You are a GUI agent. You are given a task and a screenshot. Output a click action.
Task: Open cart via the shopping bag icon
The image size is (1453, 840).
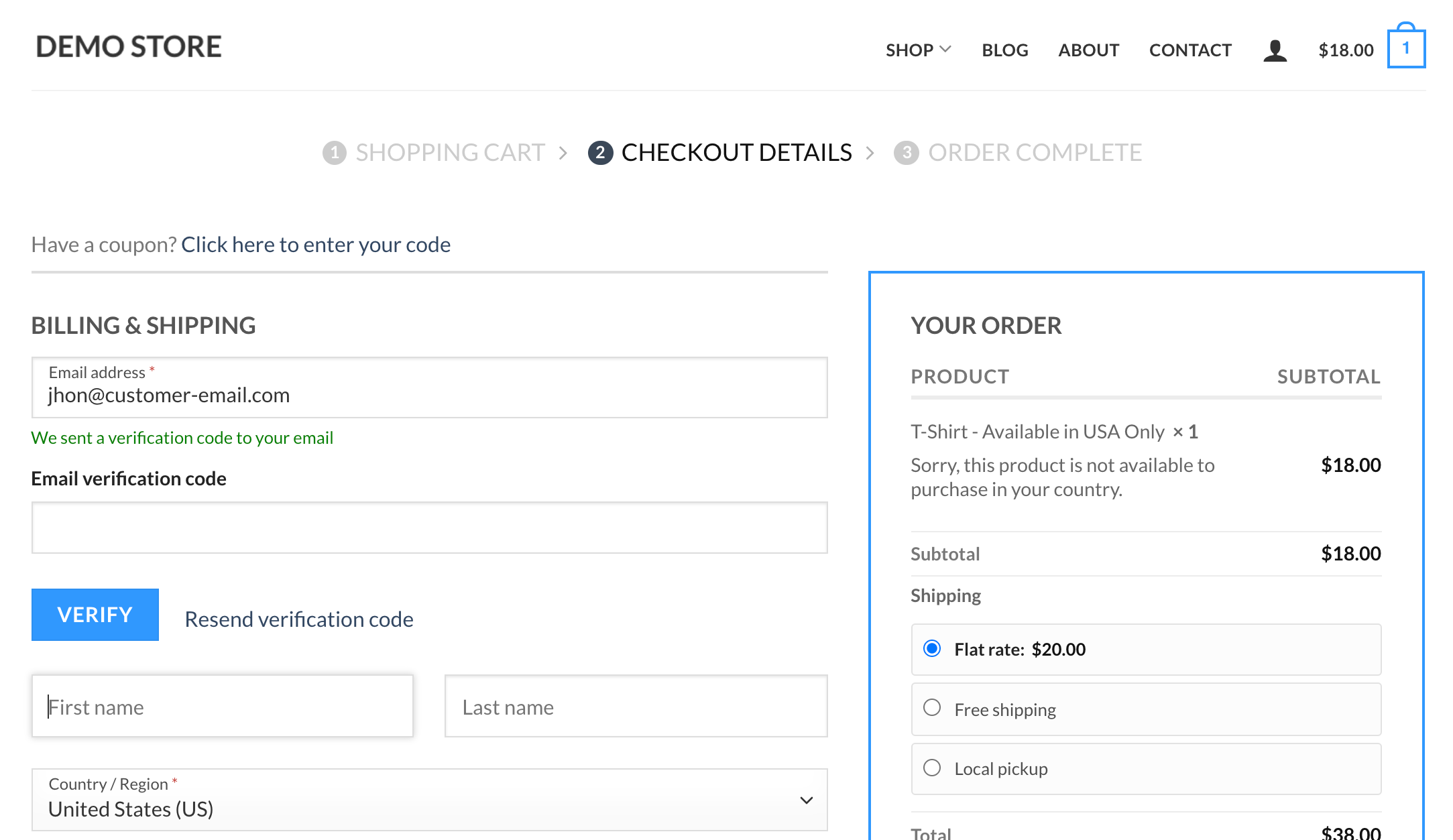tap(1406, 46)
